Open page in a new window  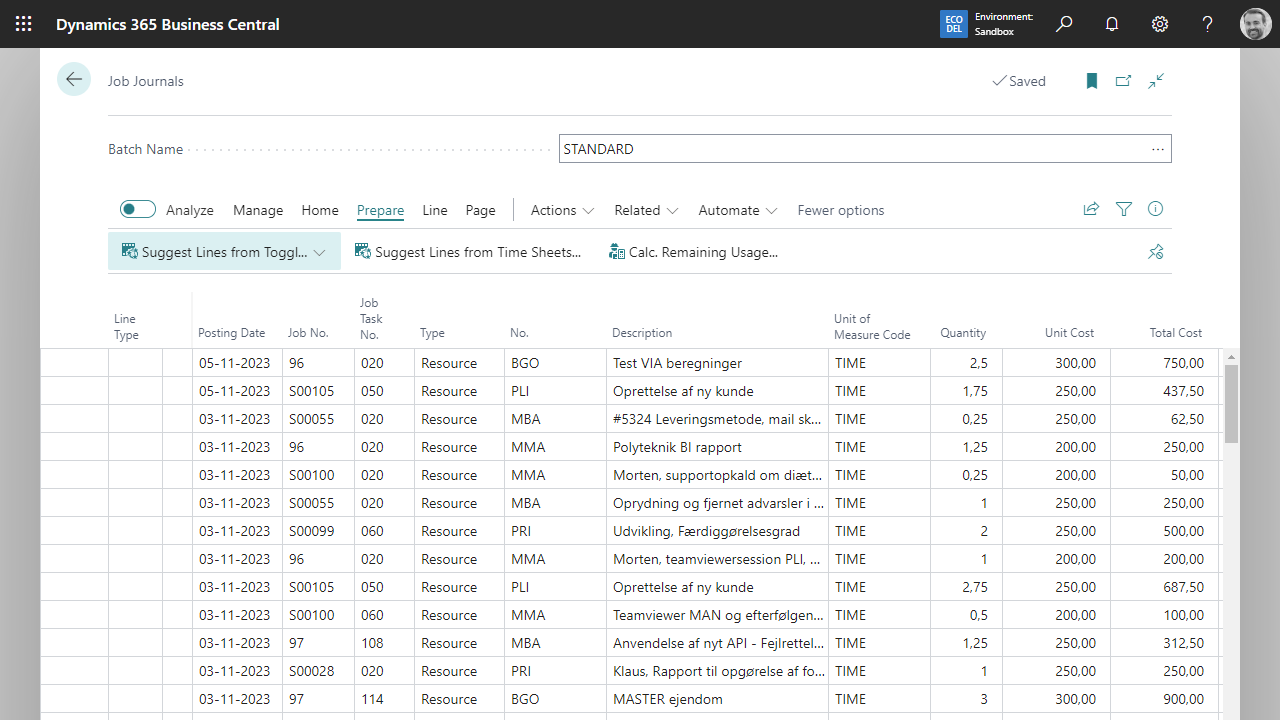click(1124, 81)
